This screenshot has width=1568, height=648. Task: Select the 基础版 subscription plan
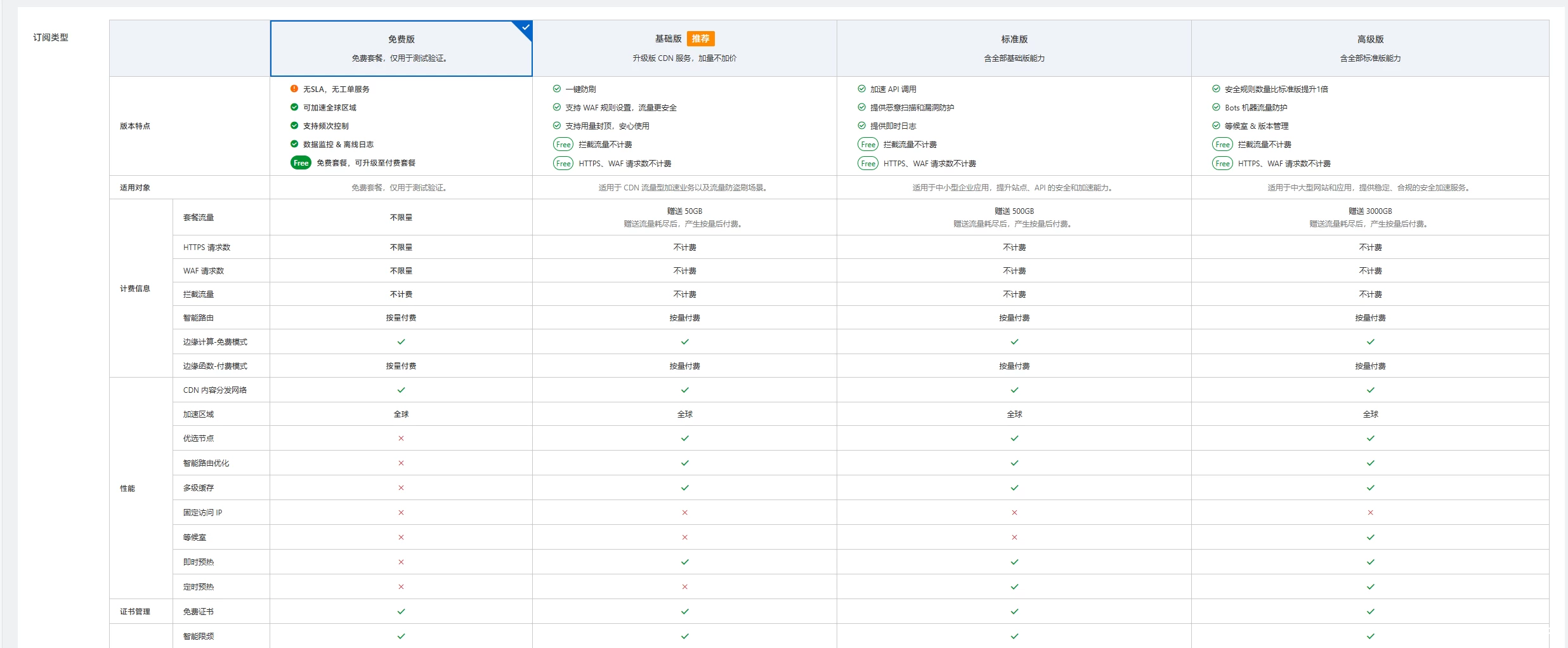click(x=684, y=48)
